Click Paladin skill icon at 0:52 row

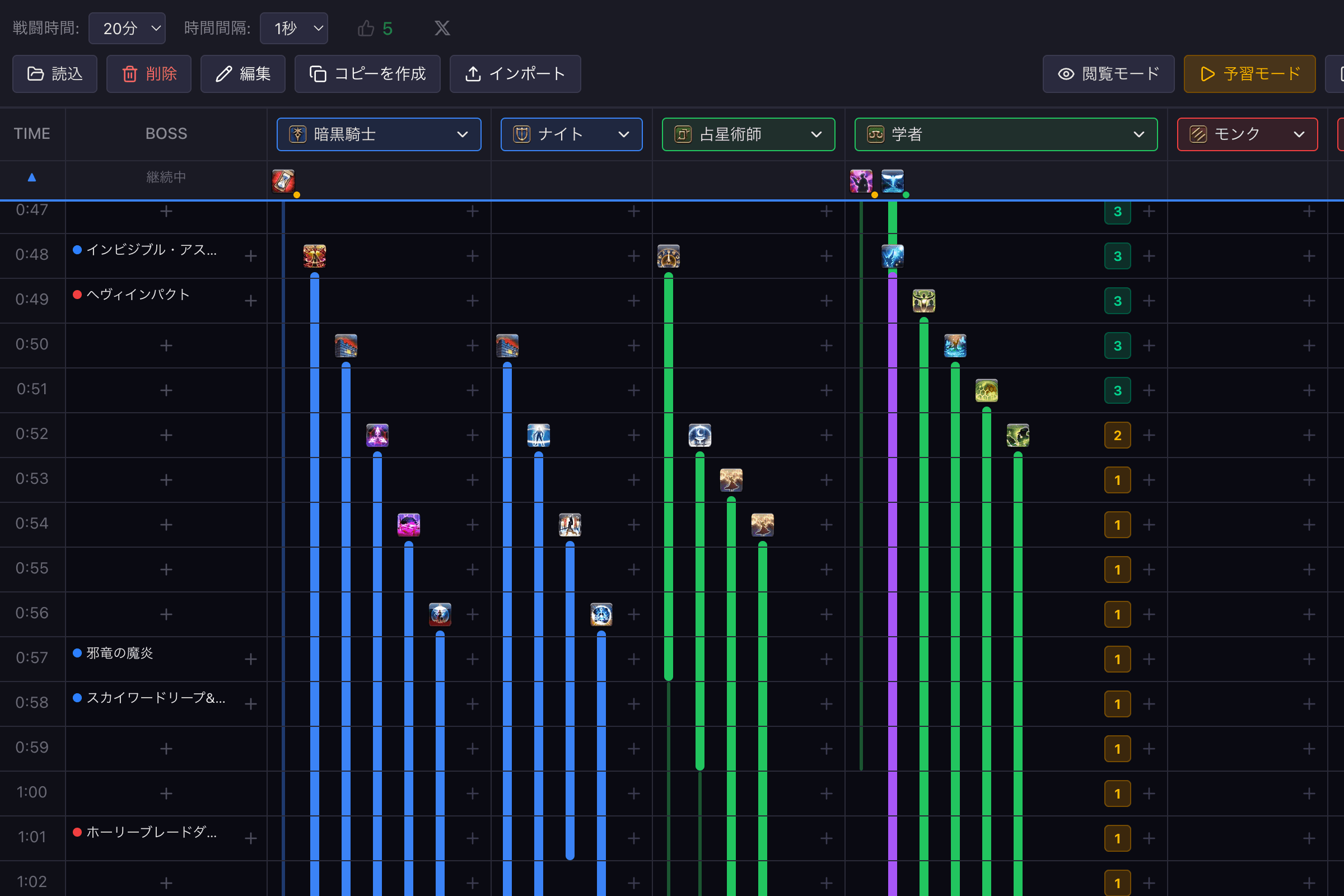coord(538,436)
